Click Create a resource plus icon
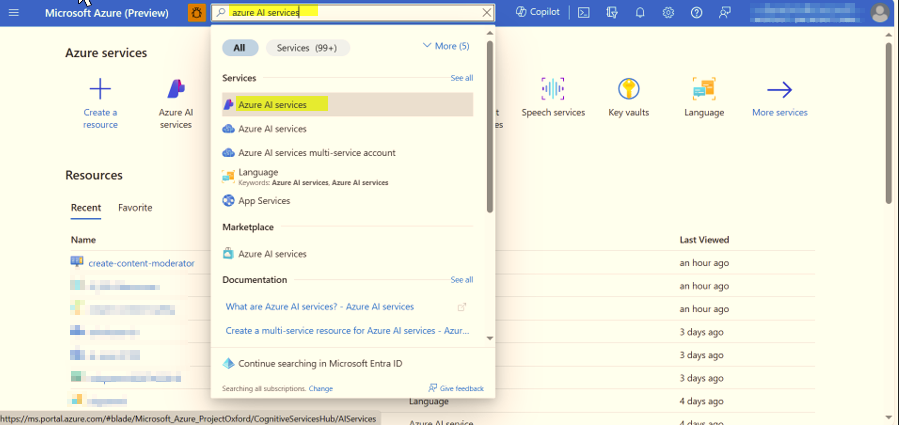 click(x=100, y=89)
